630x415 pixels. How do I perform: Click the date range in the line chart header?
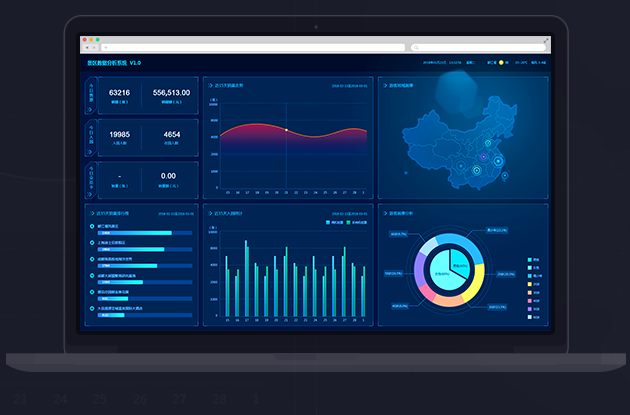(350, 86)
